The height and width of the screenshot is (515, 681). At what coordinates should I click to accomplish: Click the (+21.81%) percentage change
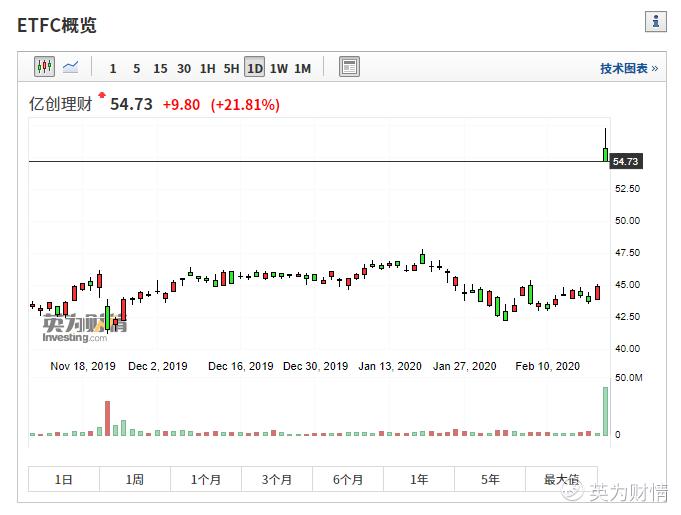click(245, 105)
